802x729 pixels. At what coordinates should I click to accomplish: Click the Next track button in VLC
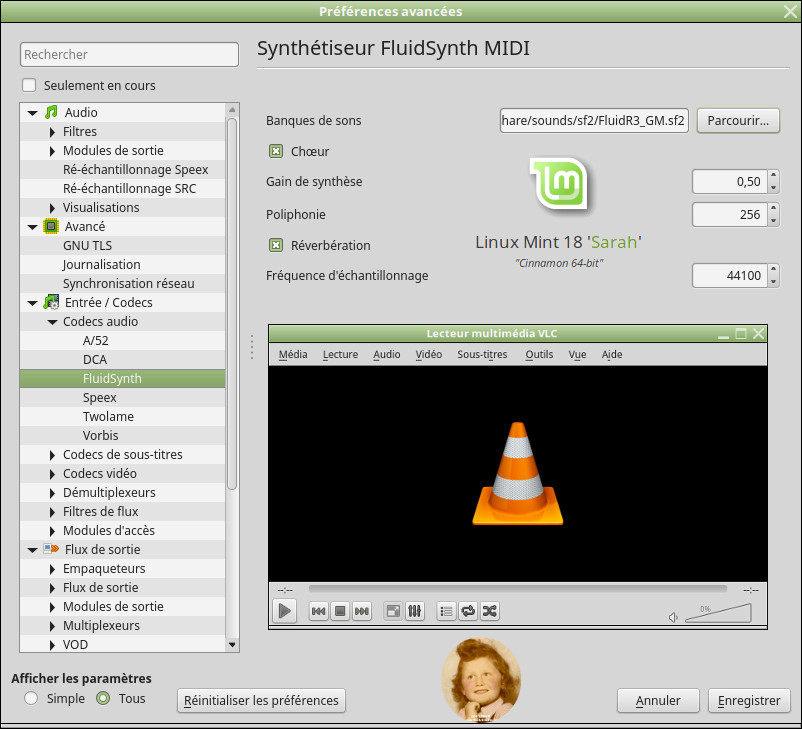pos(362,611)
